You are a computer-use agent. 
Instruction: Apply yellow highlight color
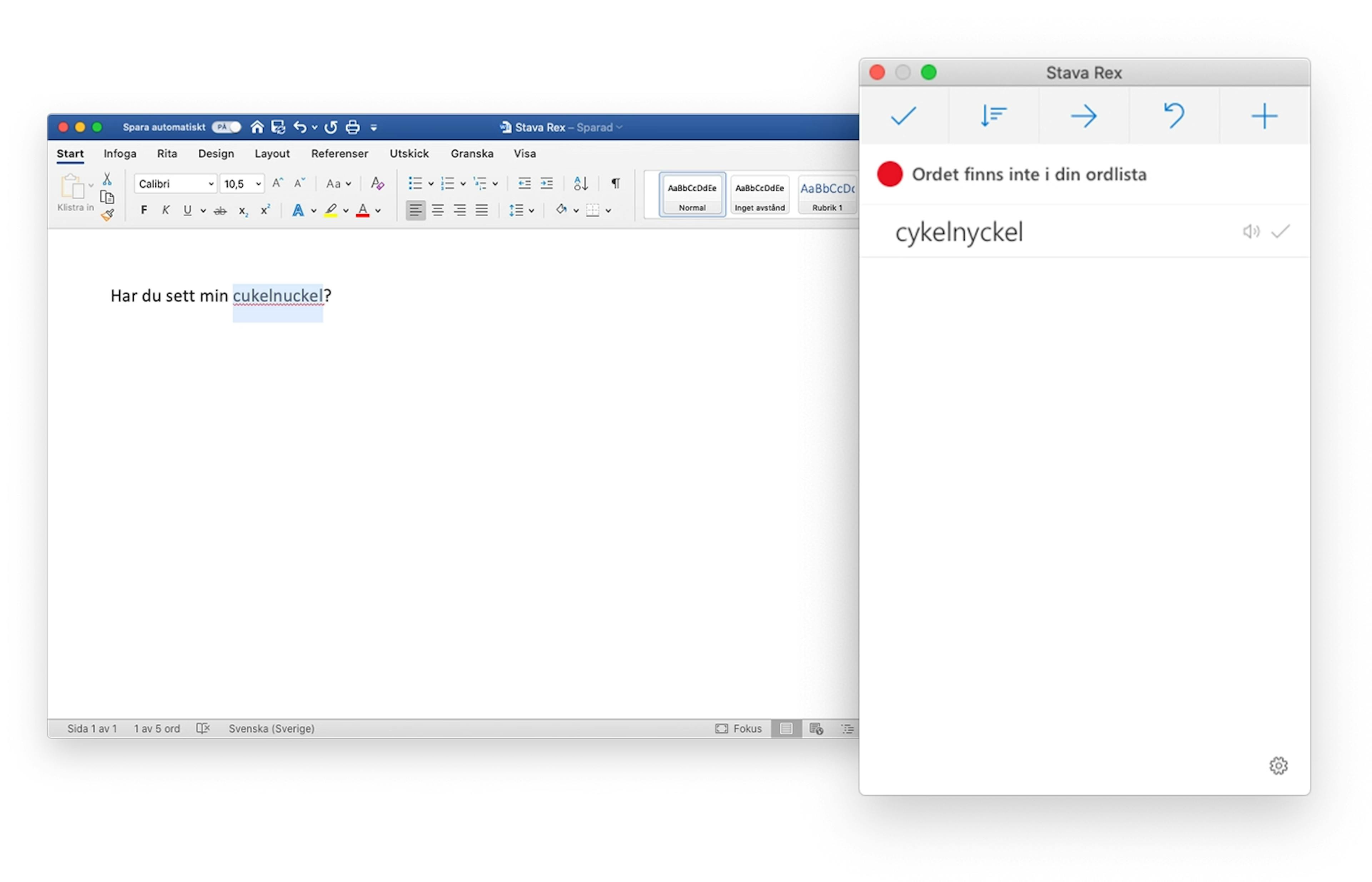click(x=330, y=210)
